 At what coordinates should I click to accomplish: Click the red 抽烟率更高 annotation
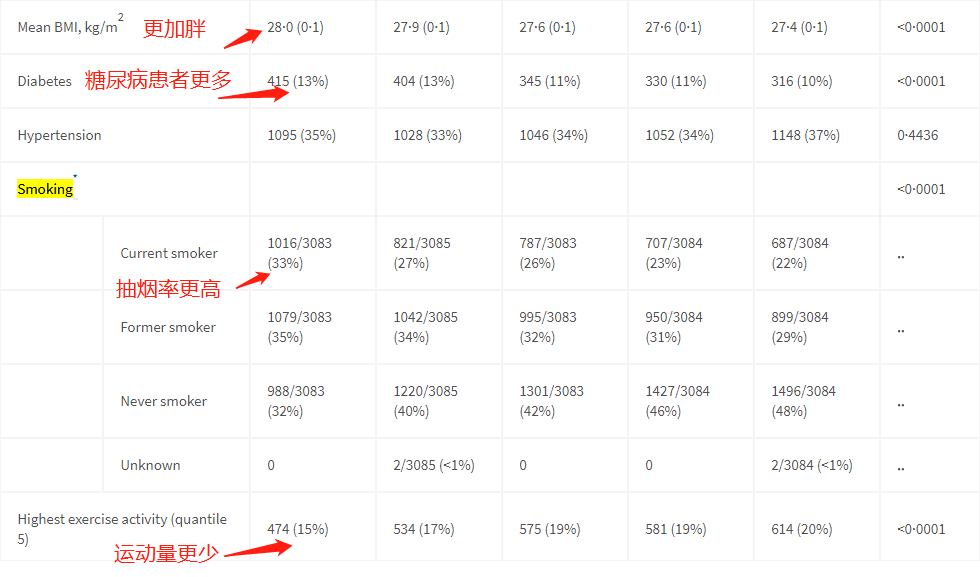168,289
